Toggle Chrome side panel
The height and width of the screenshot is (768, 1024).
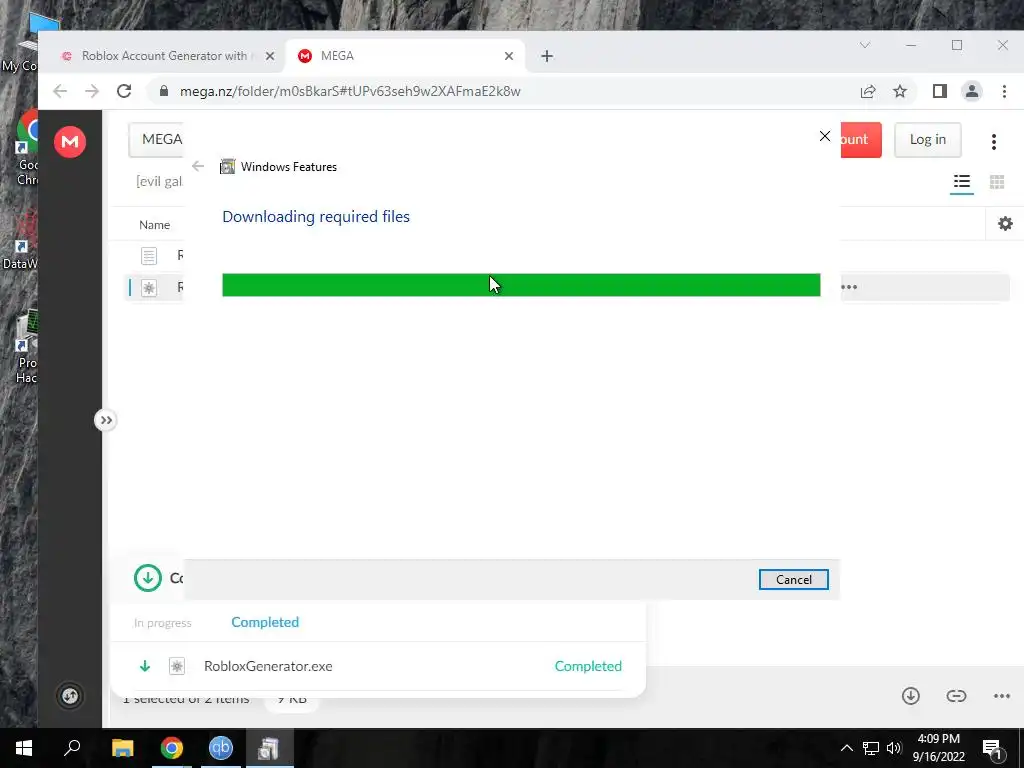[x=940, y=91]
